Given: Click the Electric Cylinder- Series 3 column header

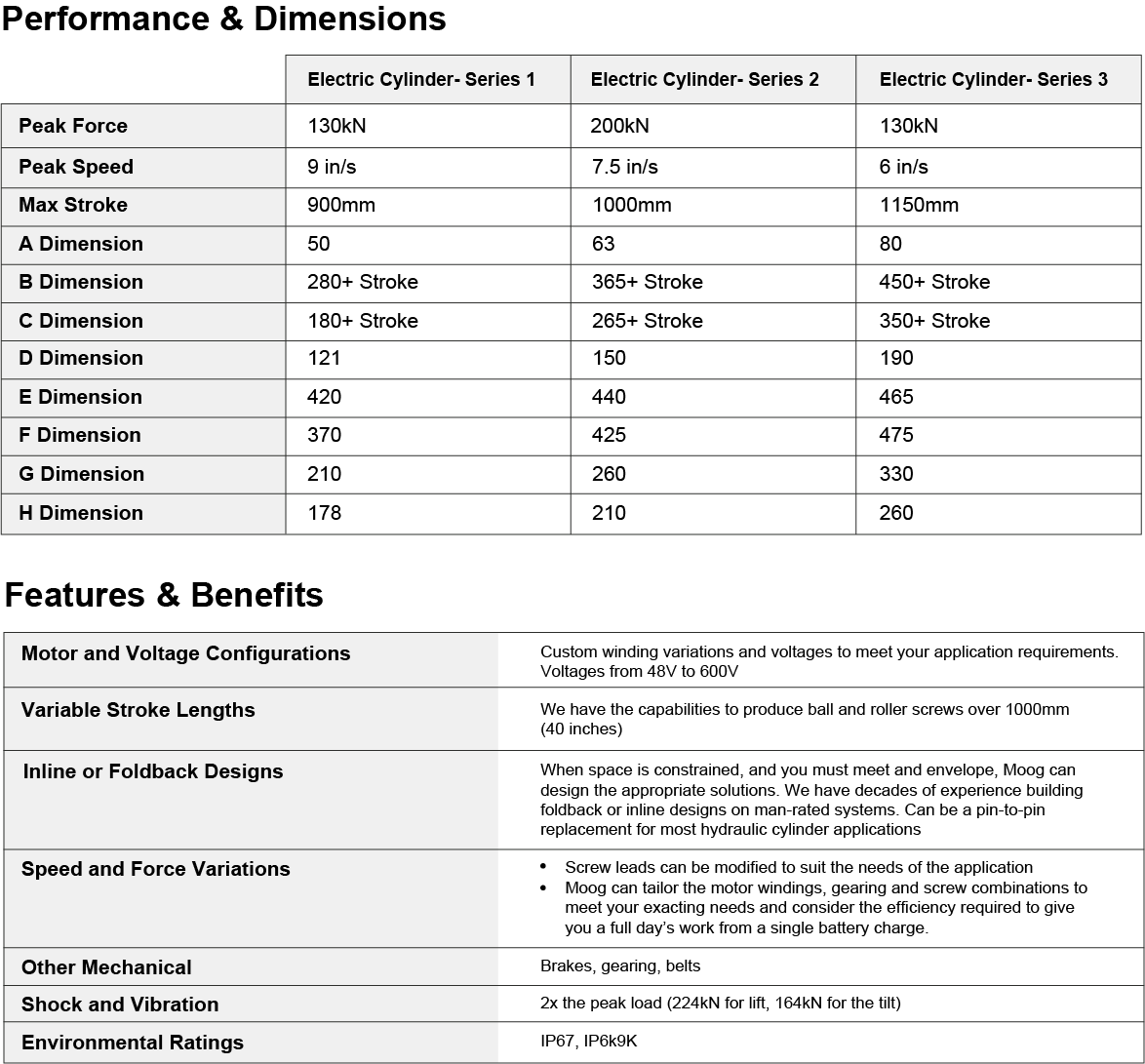Looking at the screenshot, I should [993, 80].
